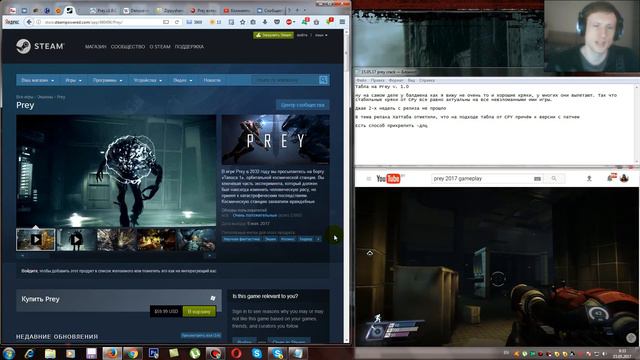
Task: Open МАГАЗИН in Steam top navigation
Action: (96, 47)
